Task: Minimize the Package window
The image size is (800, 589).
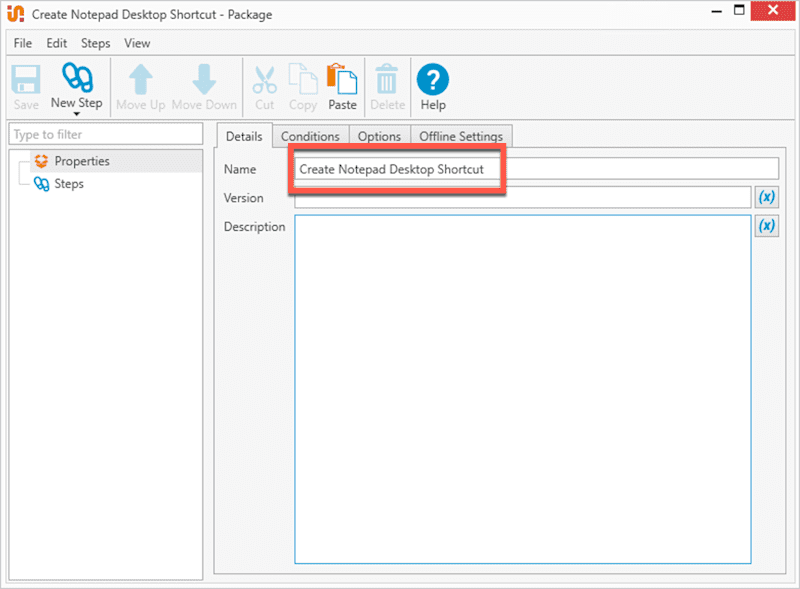Action: pyautogui.click(x=716, y=11)
